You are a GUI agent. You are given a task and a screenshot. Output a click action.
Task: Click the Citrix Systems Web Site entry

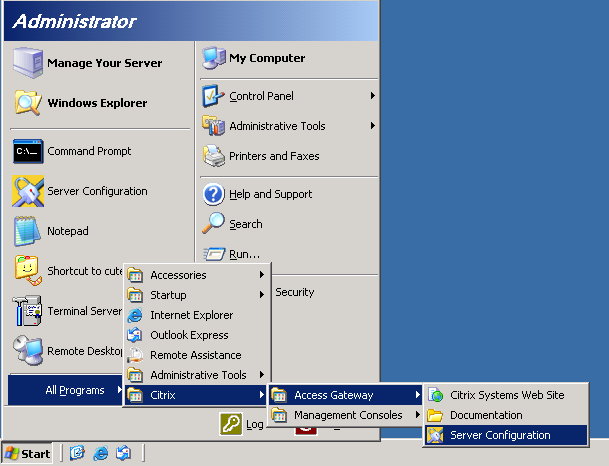[x=506, y=395]
